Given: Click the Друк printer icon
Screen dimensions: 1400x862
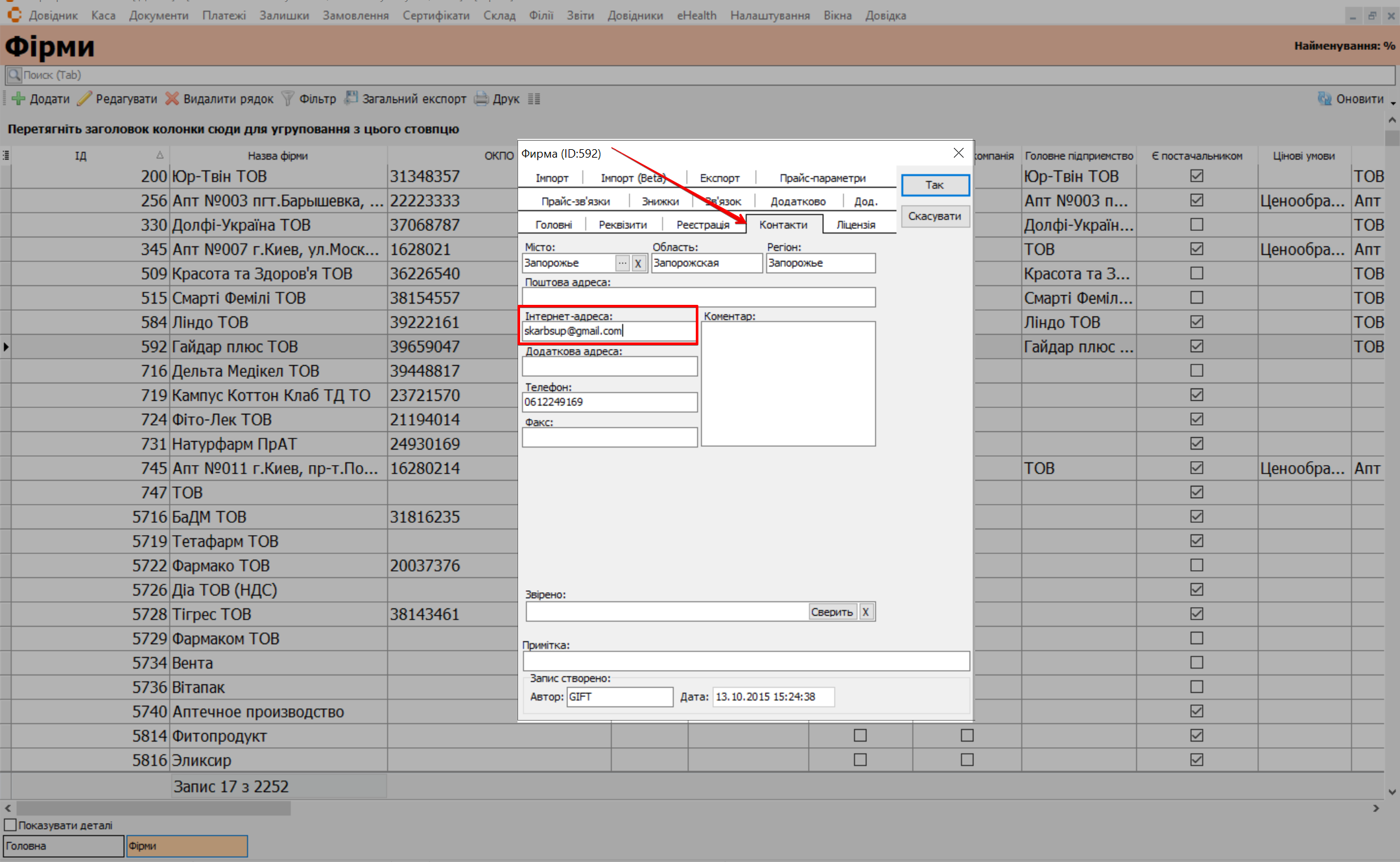Looking at the screenshot, I should coord(481,99).
